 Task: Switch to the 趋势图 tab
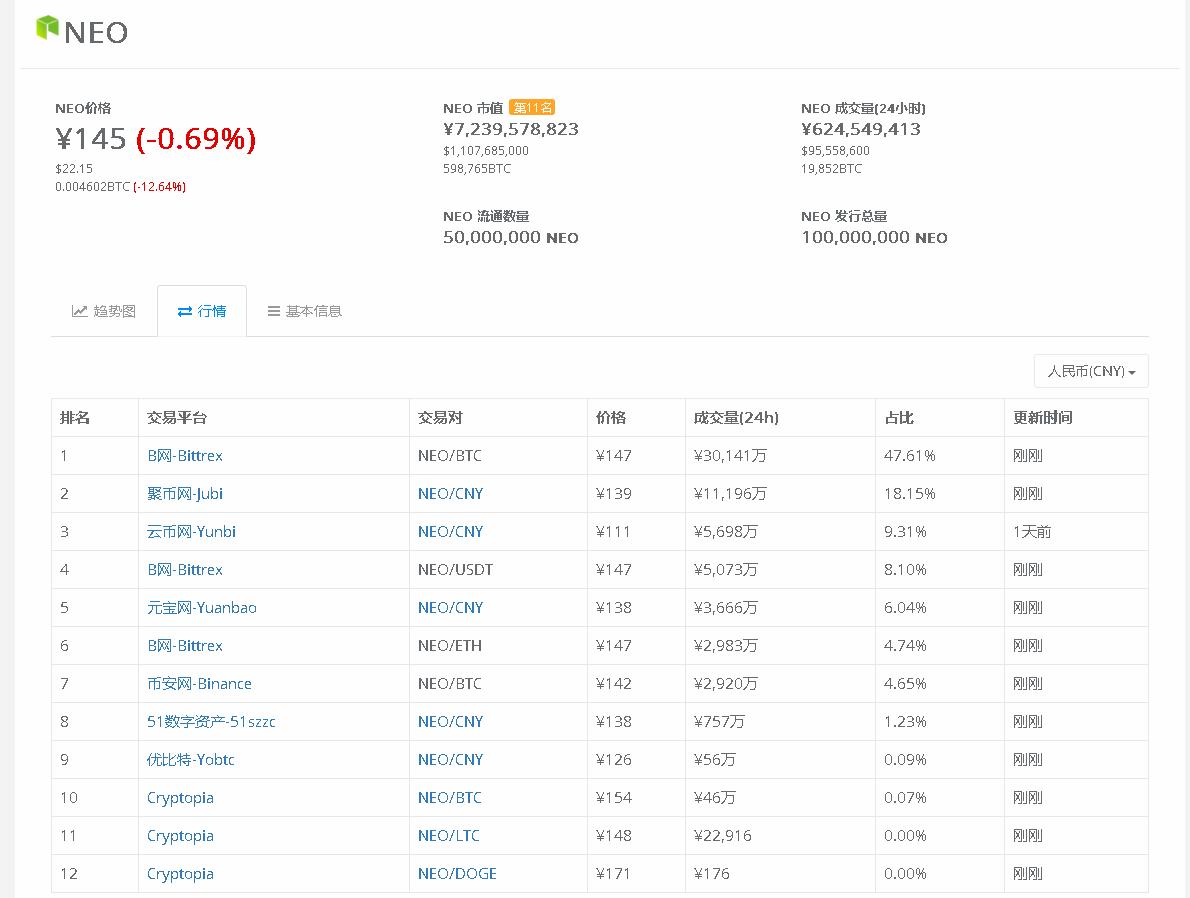pos(104,311)
